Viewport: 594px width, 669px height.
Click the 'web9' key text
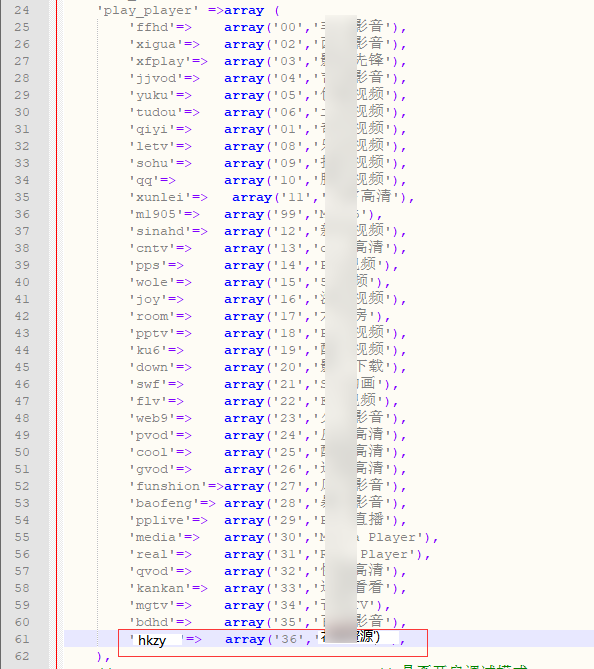pos(152,419)
